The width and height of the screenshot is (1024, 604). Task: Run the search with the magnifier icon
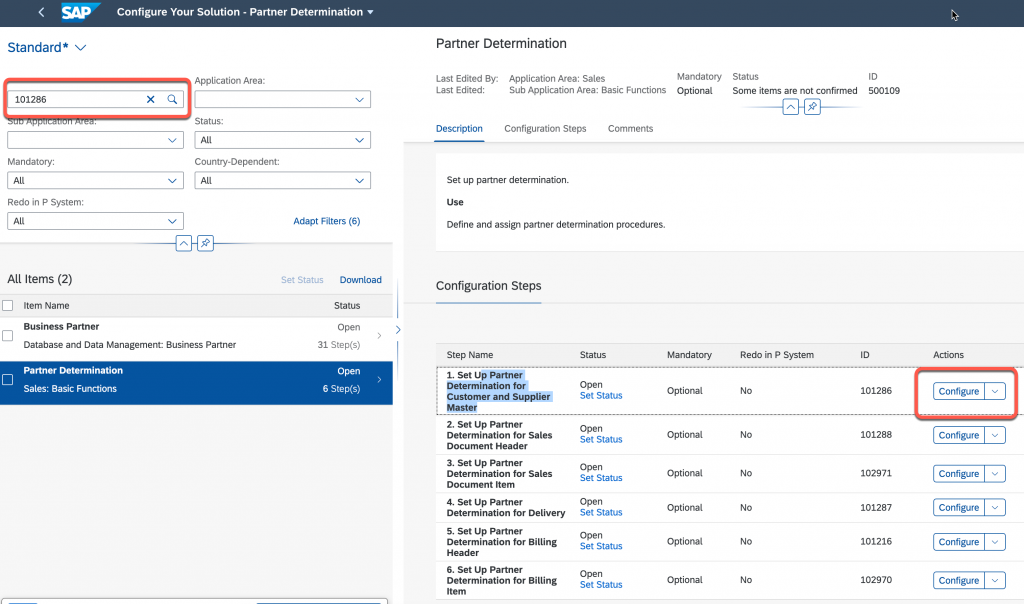coord(172,99)
